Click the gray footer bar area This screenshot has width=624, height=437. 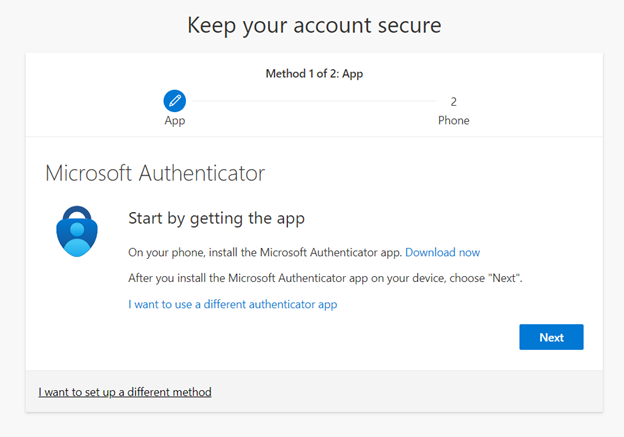[314, 391]
